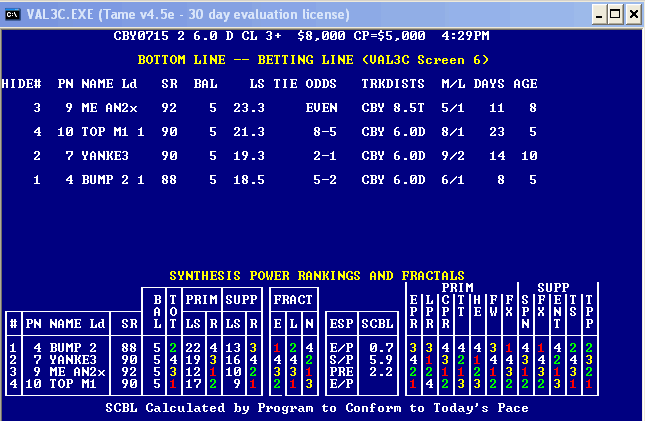The image size is (645, 421).
Task: Click ME AN2x in the rankings table
Action: tap(77, 372)
